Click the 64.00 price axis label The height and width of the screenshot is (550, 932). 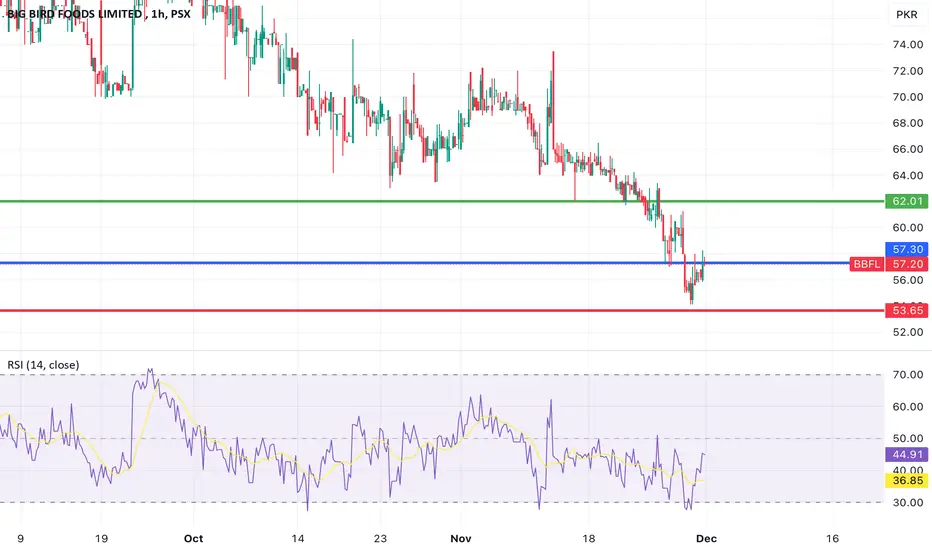(x=908, y=175)
